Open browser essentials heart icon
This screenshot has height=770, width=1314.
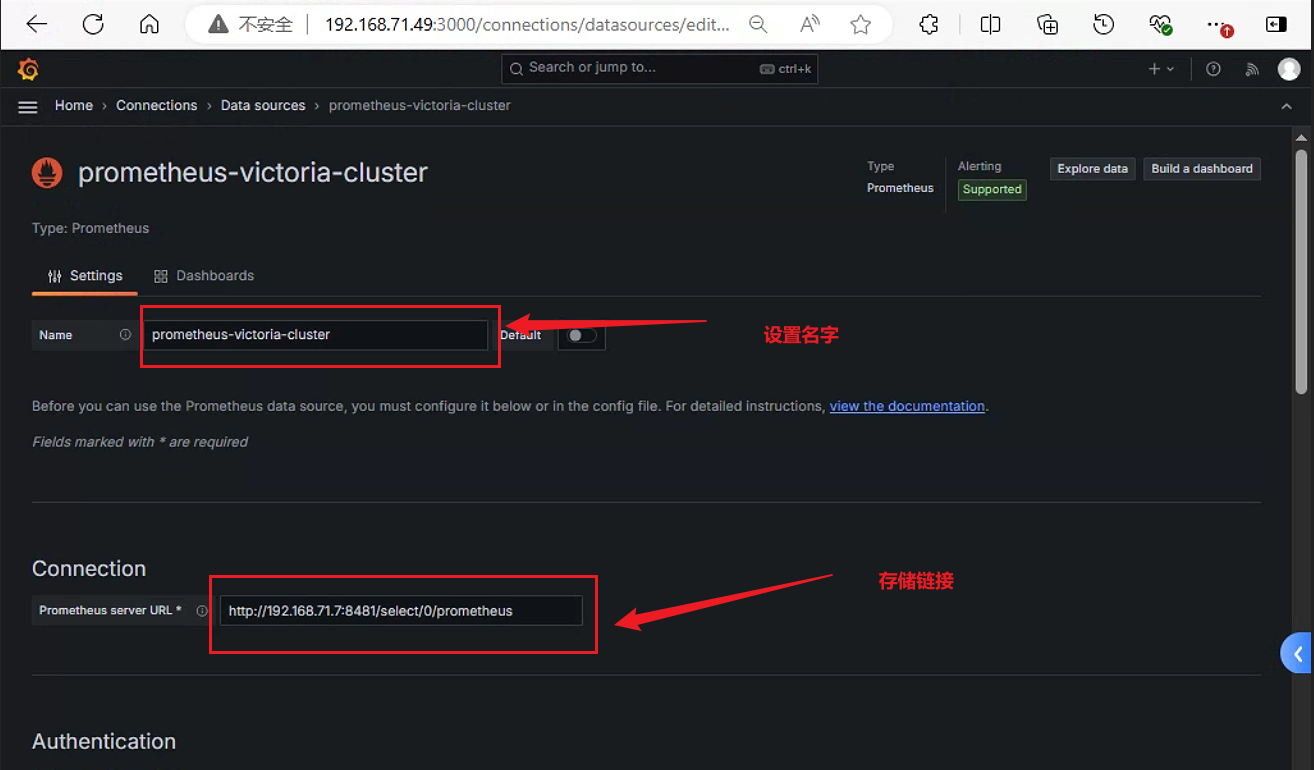[1160, 25]
